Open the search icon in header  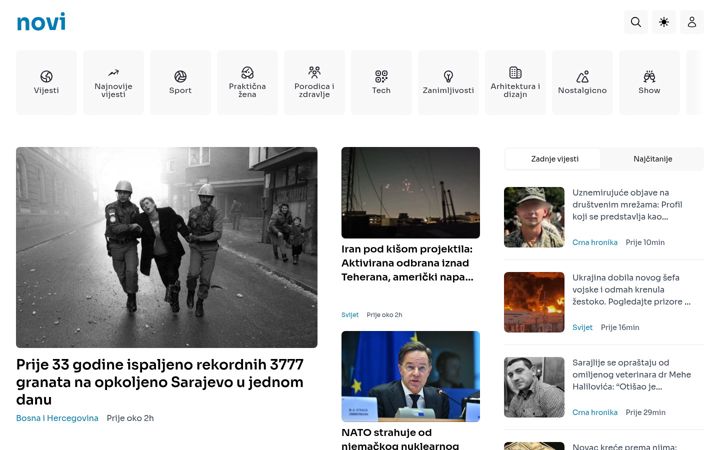(636, 22)
